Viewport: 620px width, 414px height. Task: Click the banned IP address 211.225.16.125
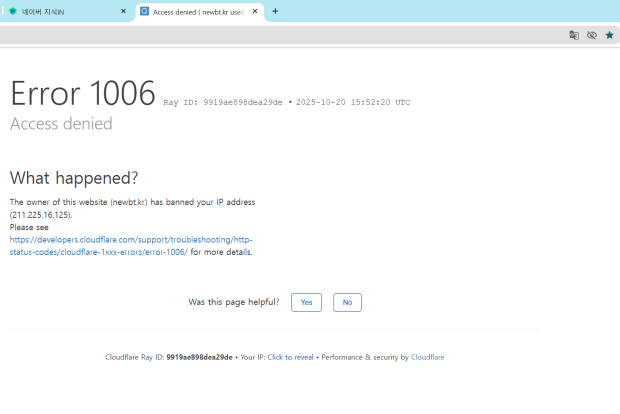pos(41,215)
